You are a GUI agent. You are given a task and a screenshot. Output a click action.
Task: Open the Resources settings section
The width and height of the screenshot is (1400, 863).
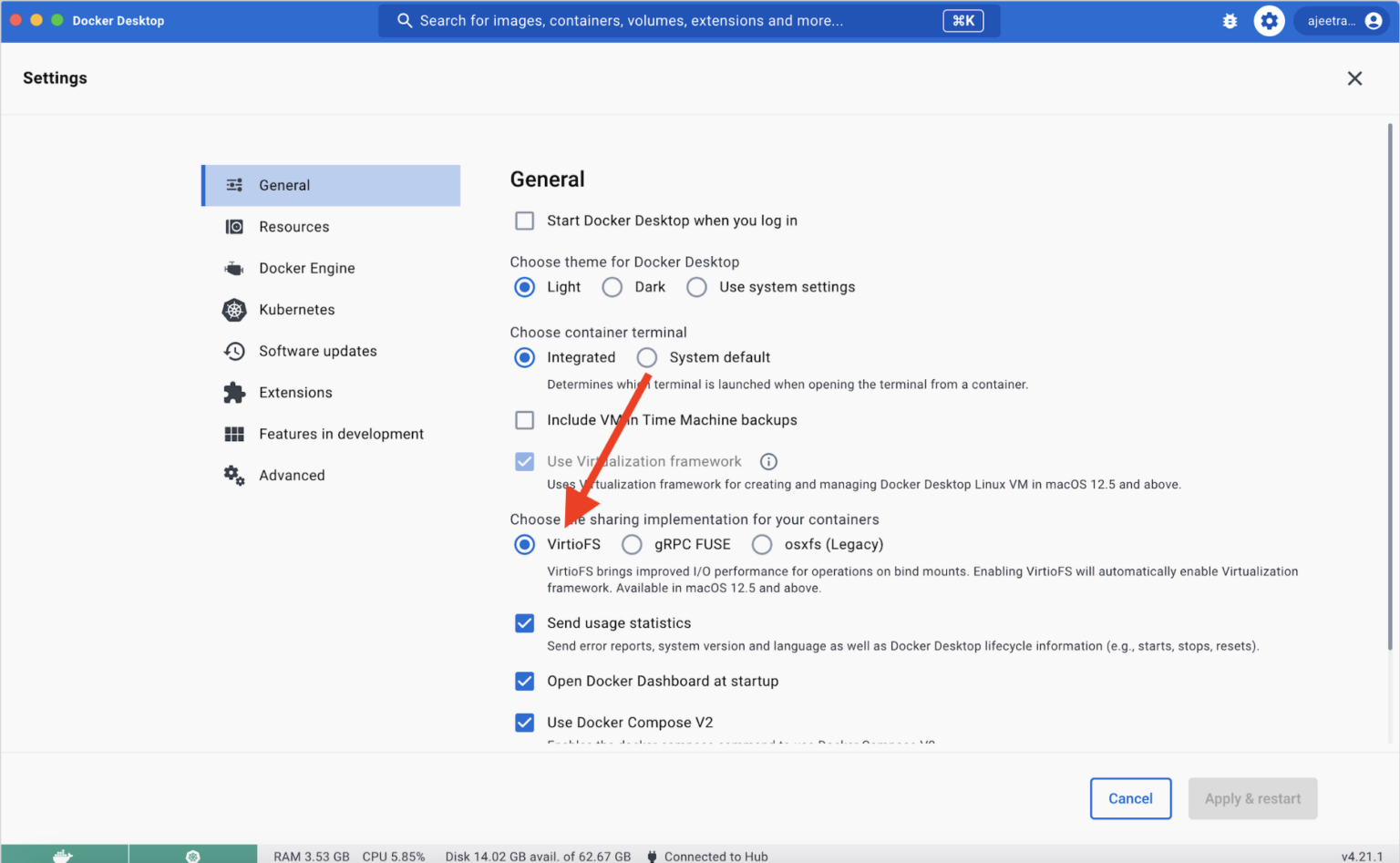click(293, 226)
